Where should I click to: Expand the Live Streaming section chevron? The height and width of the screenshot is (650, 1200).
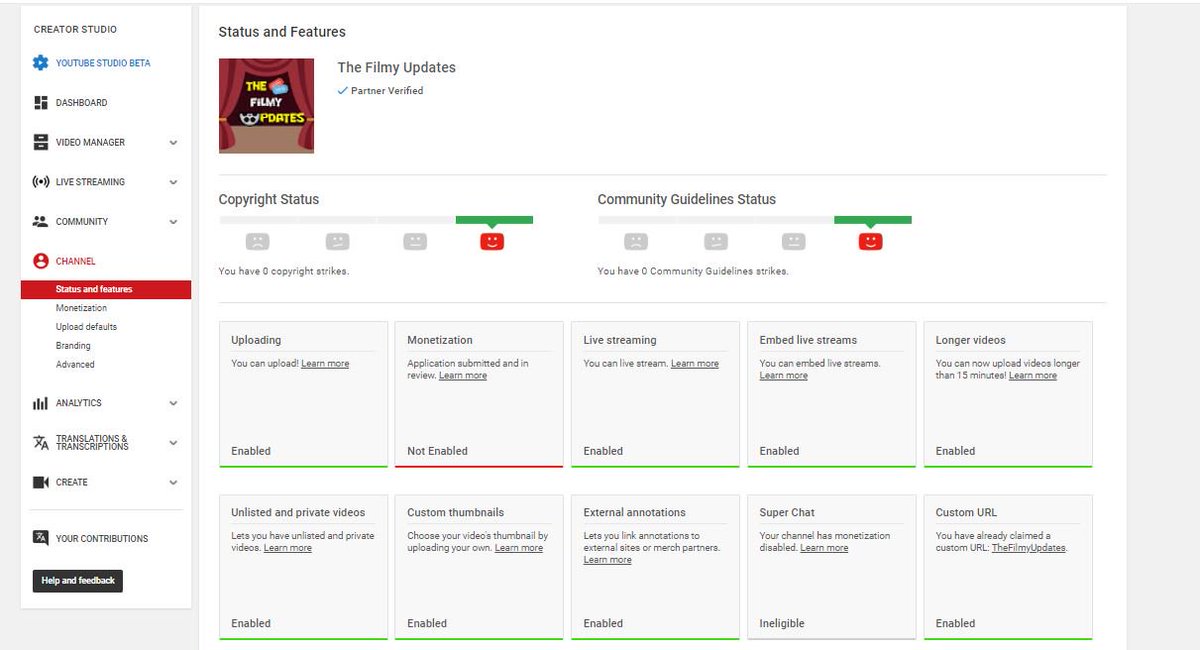click(x=173, y=182)
